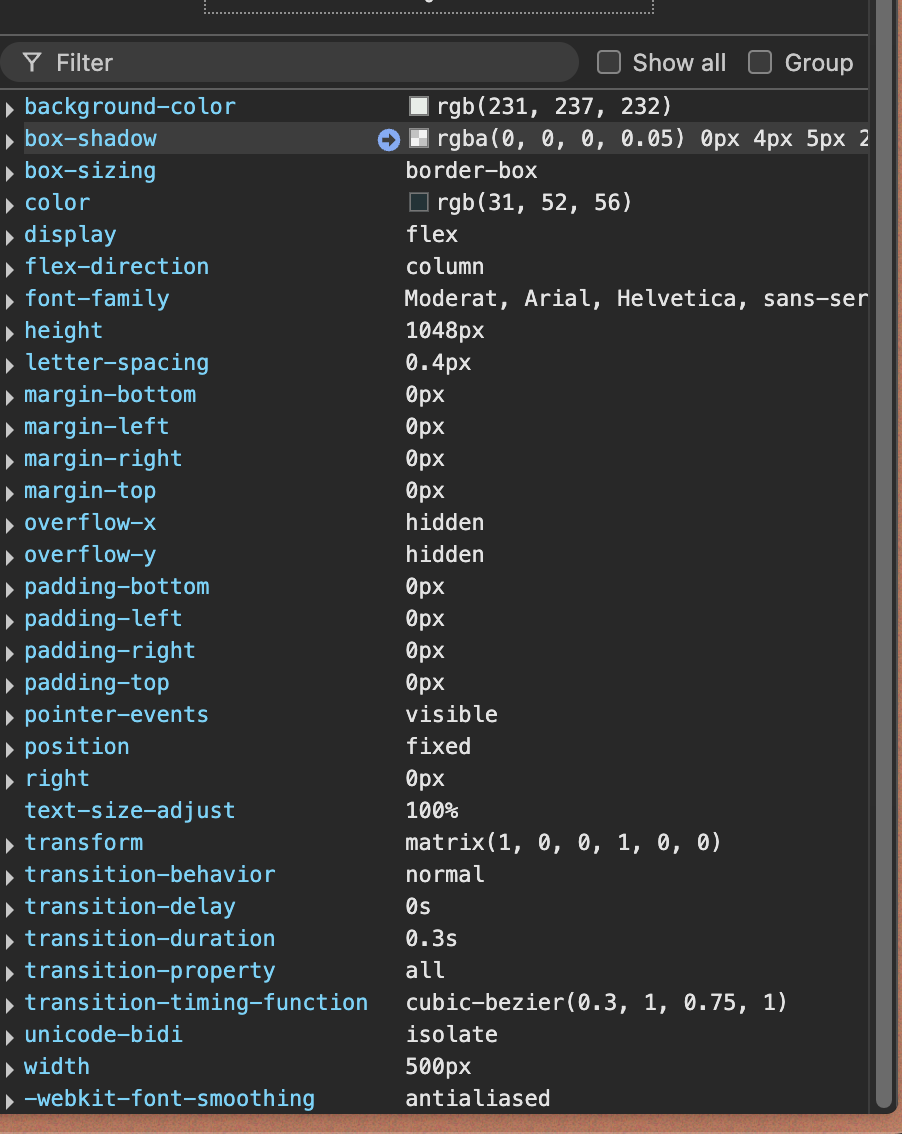Click the filter funnel icon
Viewport: 902px width, 1134px height.
point(32,63)
